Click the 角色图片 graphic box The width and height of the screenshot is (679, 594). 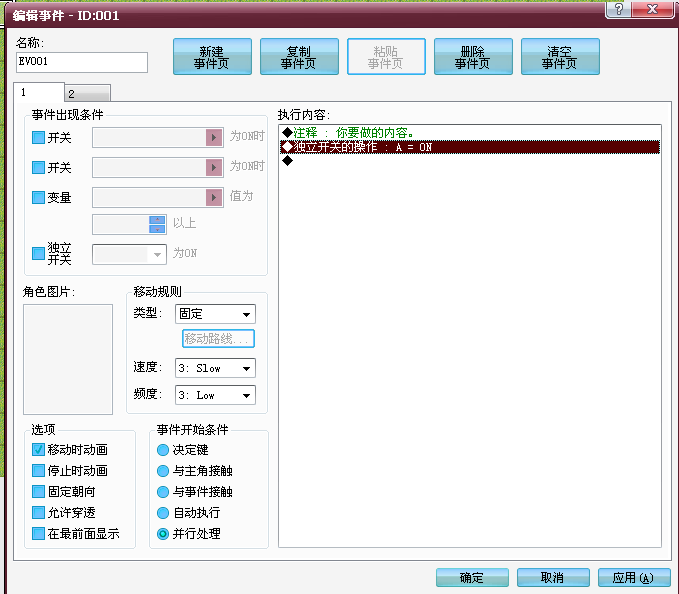click(68, 359)
